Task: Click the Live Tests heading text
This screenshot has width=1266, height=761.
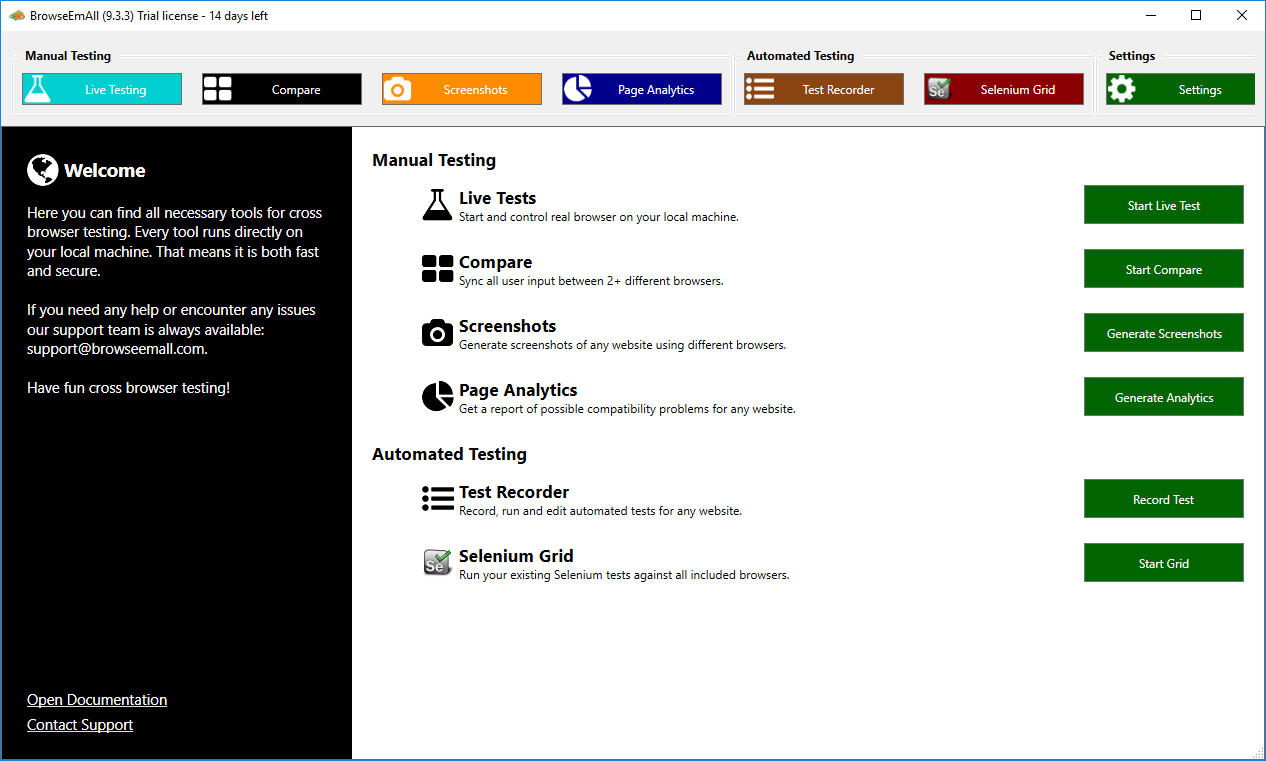Action: pos(497,198)
